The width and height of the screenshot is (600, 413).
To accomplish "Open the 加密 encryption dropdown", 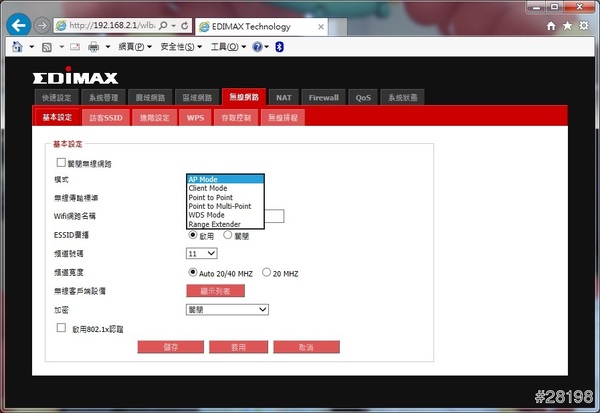I will [x=227, y=310].
